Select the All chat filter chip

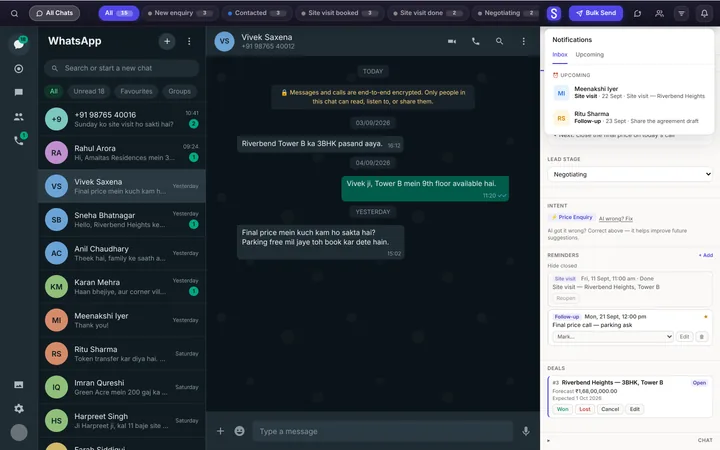coord(54,91)
